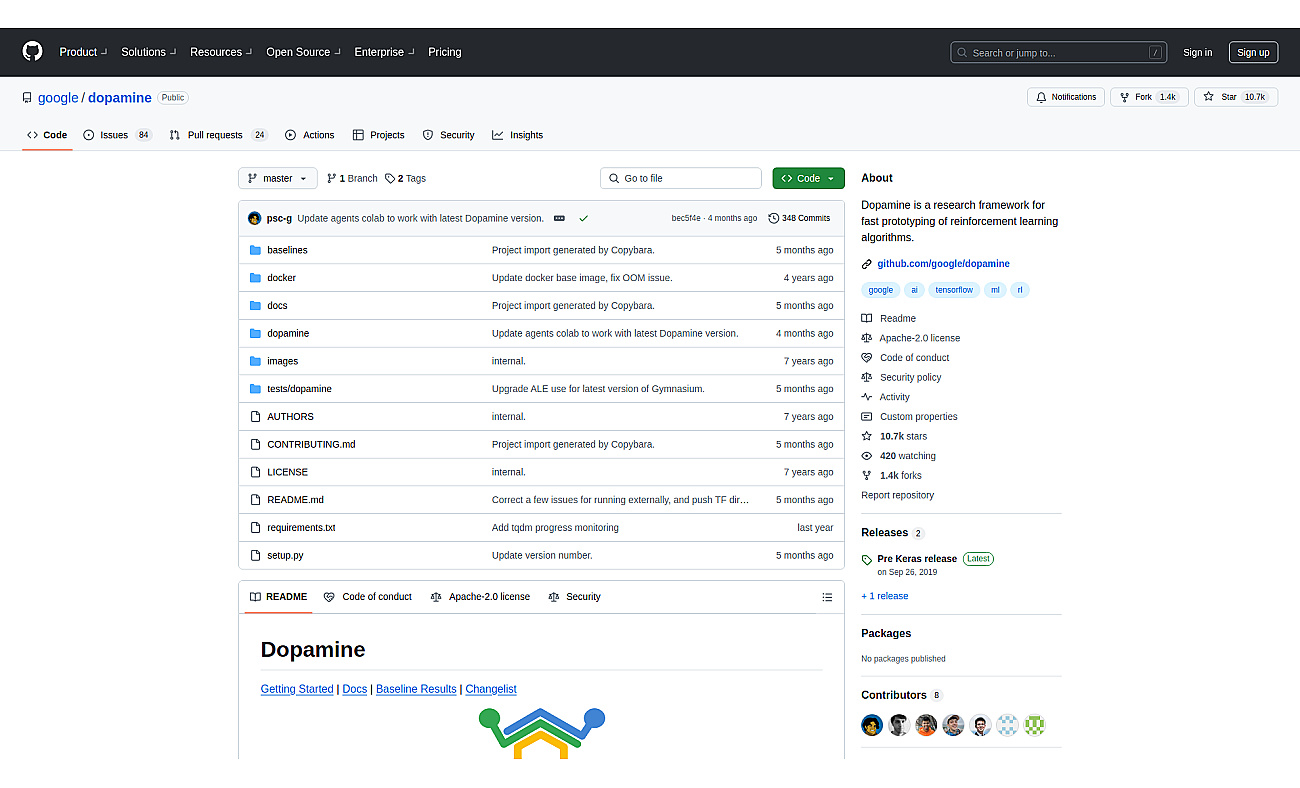Click the Pre Keras release tag icon
Screen dimensions: 1300x788
(867, 559)
